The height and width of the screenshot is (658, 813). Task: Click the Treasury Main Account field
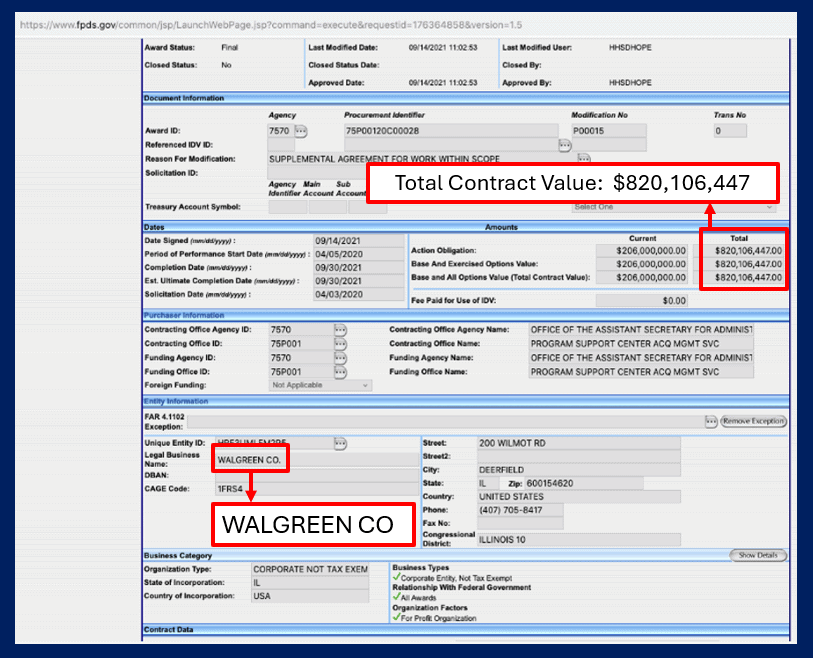click(x=328, y=207)
